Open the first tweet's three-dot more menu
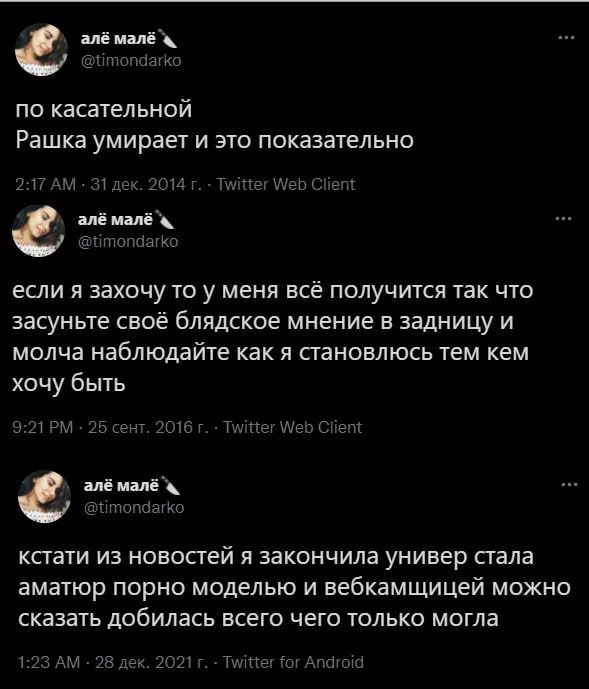 click(567, 38)
